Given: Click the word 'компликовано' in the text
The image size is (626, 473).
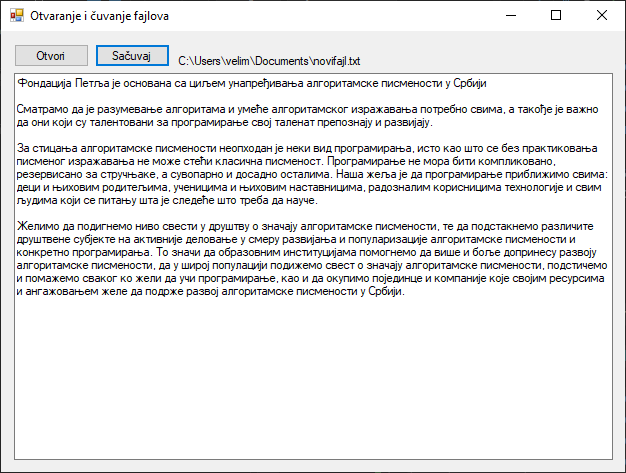Looking at the screenshot, I should (x=544, y=161).
